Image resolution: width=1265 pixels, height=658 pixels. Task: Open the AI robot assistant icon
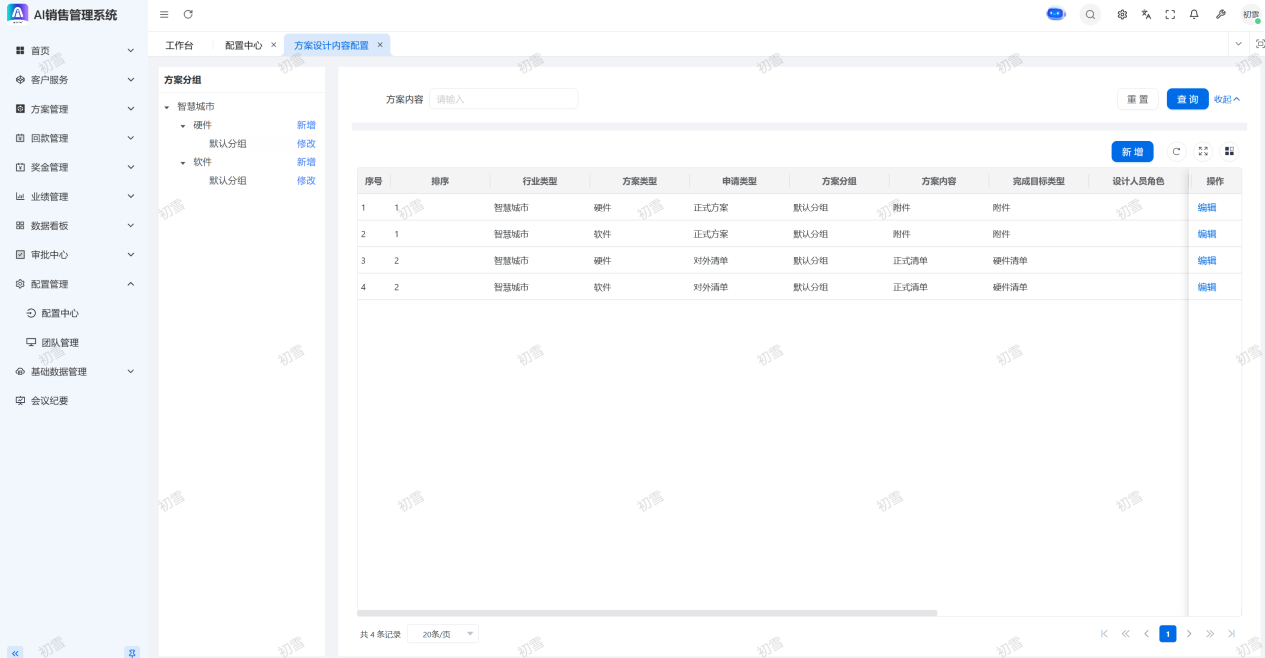click(x=1056, y=14)
